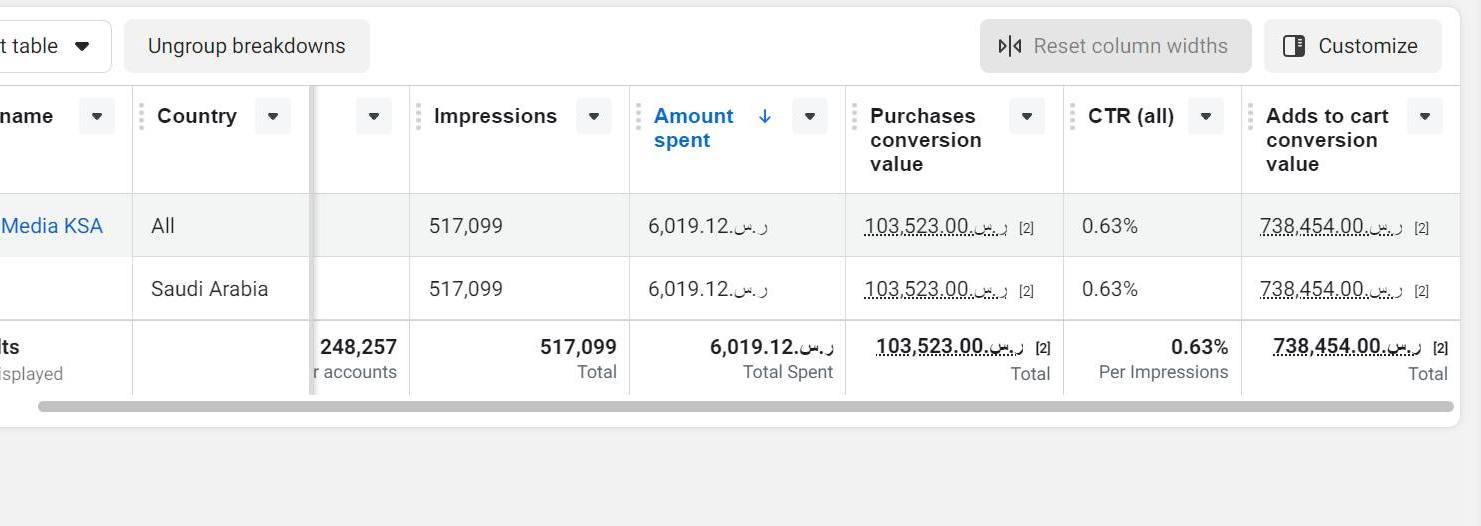Open Adds to cart column dropdown

point(1424,116)
